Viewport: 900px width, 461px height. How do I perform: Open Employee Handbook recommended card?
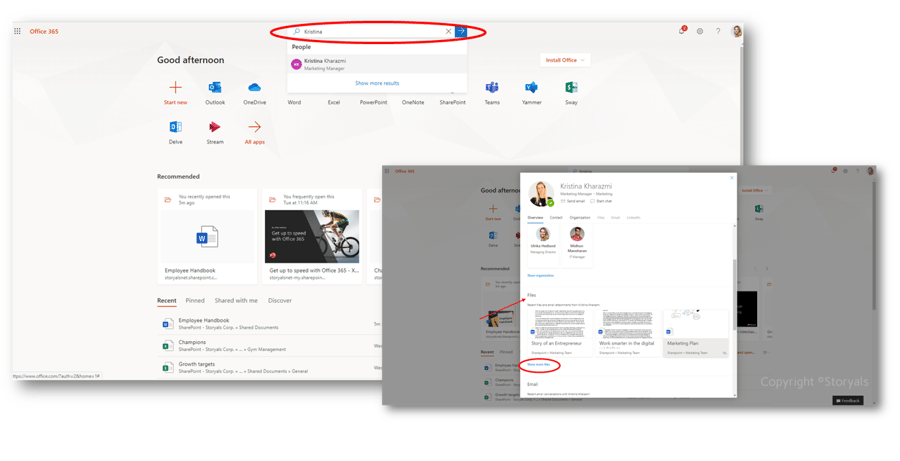tap(208, 237)
